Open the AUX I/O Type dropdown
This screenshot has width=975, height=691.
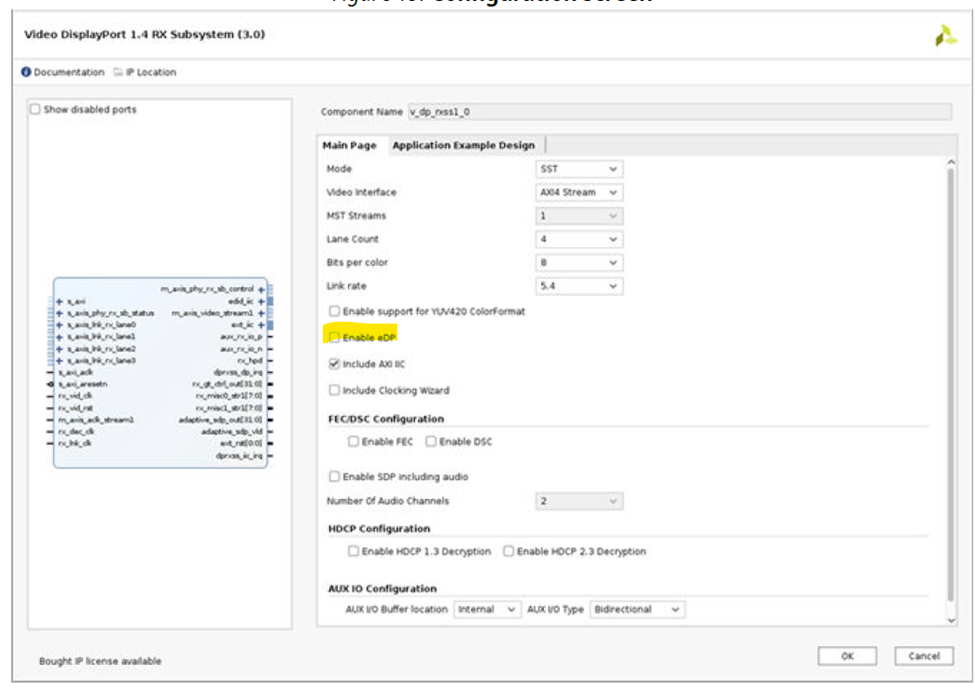637,609
